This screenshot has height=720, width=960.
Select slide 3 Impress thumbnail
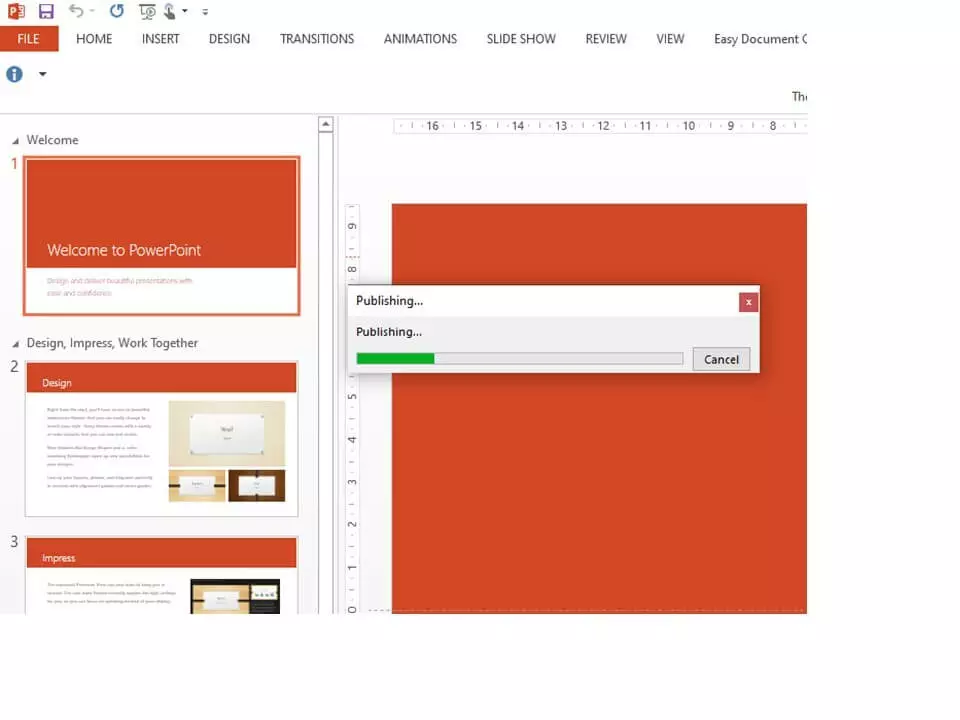click(x=162, y=575)
